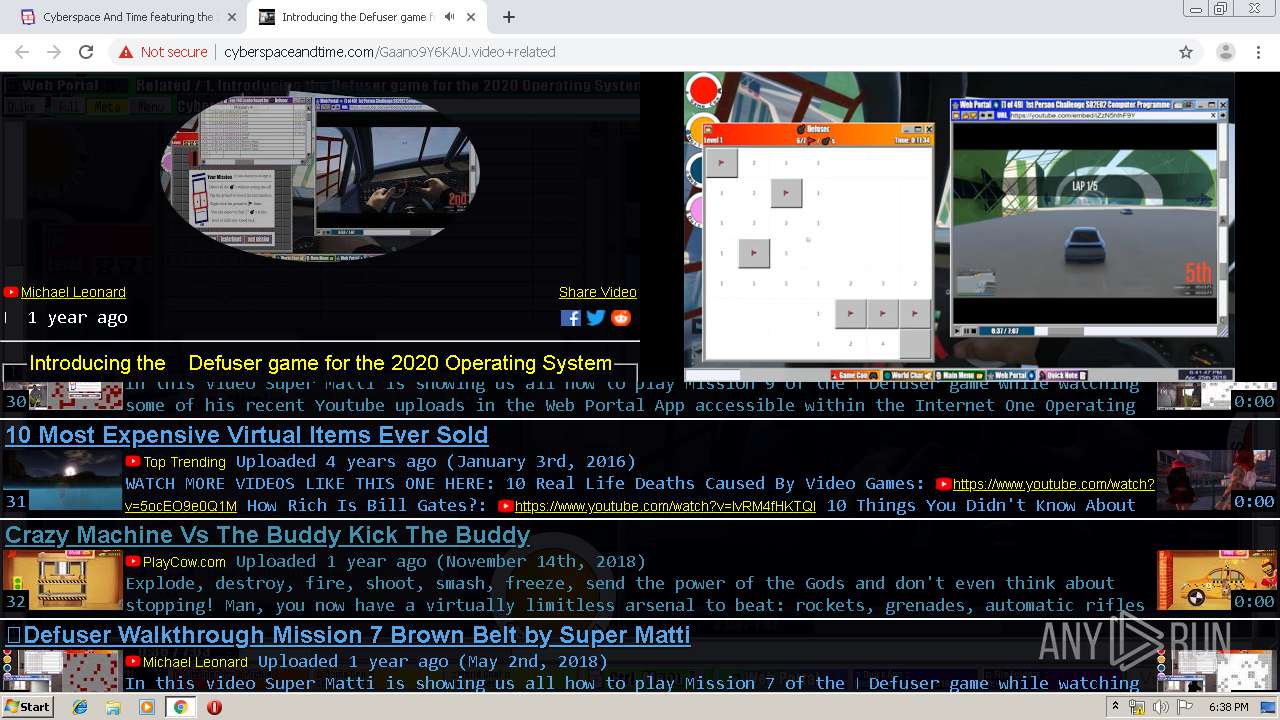
Task: Close the Introducing the Defuser game tab
Action: click(x=471, y=17)
